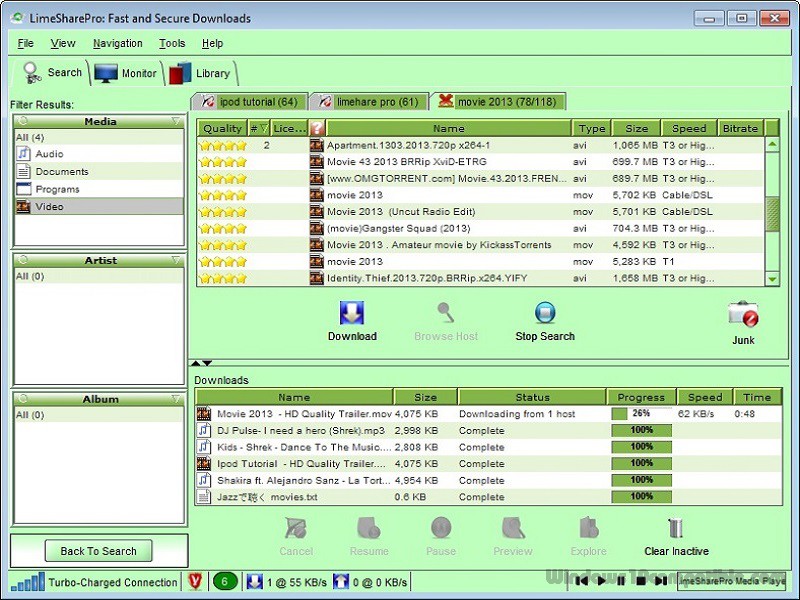Click progress bar for Jazz movies.txt

(641, 496)
